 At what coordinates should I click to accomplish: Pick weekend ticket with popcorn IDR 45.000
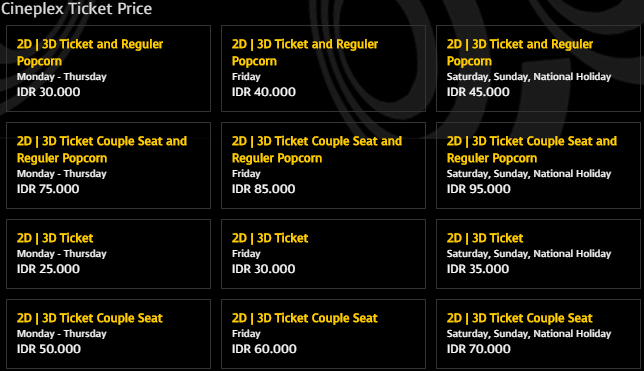pyautogui.click(x=538, y=68)
